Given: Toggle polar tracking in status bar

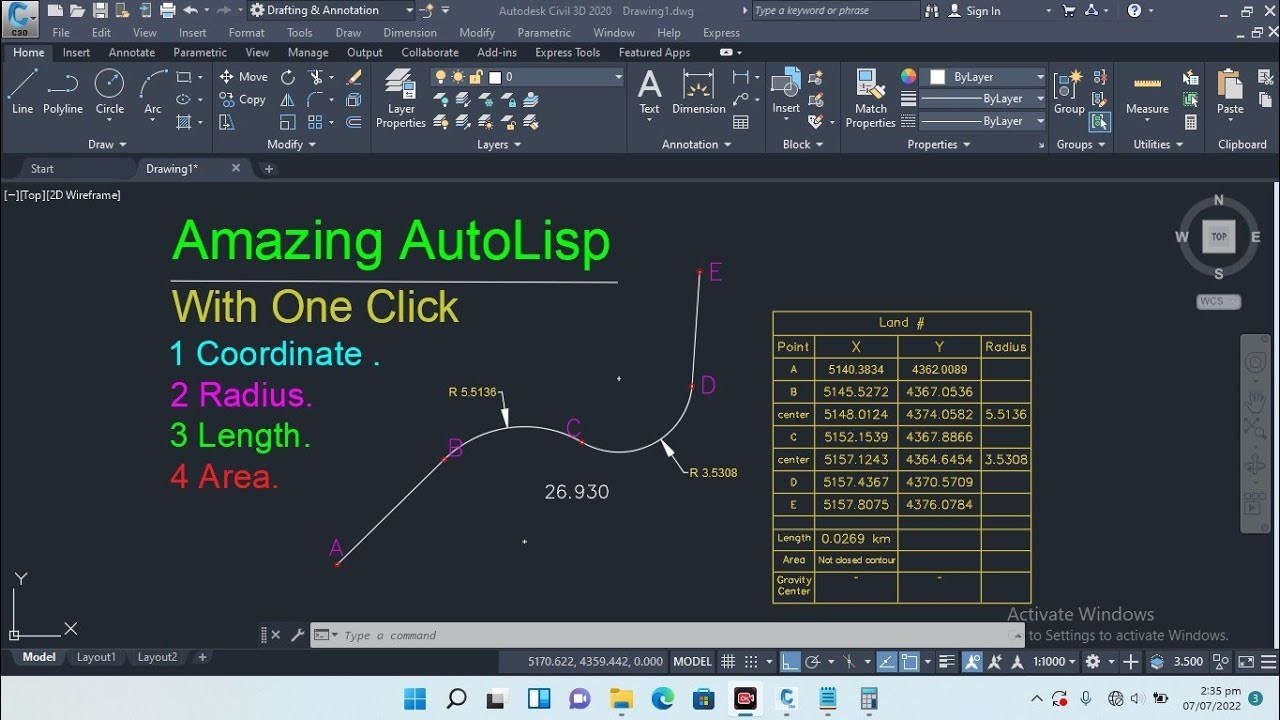Looking at the screenshot, I should tap(812, 661).
